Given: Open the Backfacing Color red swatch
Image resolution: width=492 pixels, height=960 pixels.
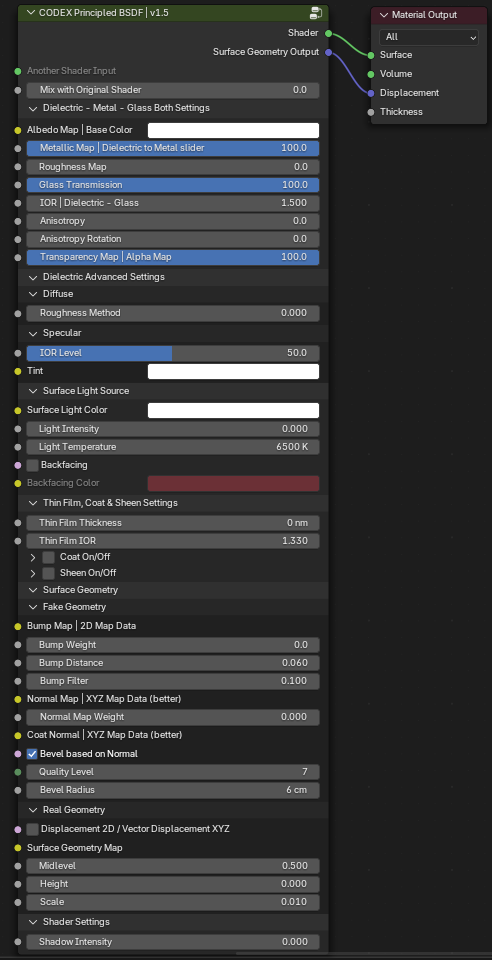Looking at the screenshot, I should point(233,484).
